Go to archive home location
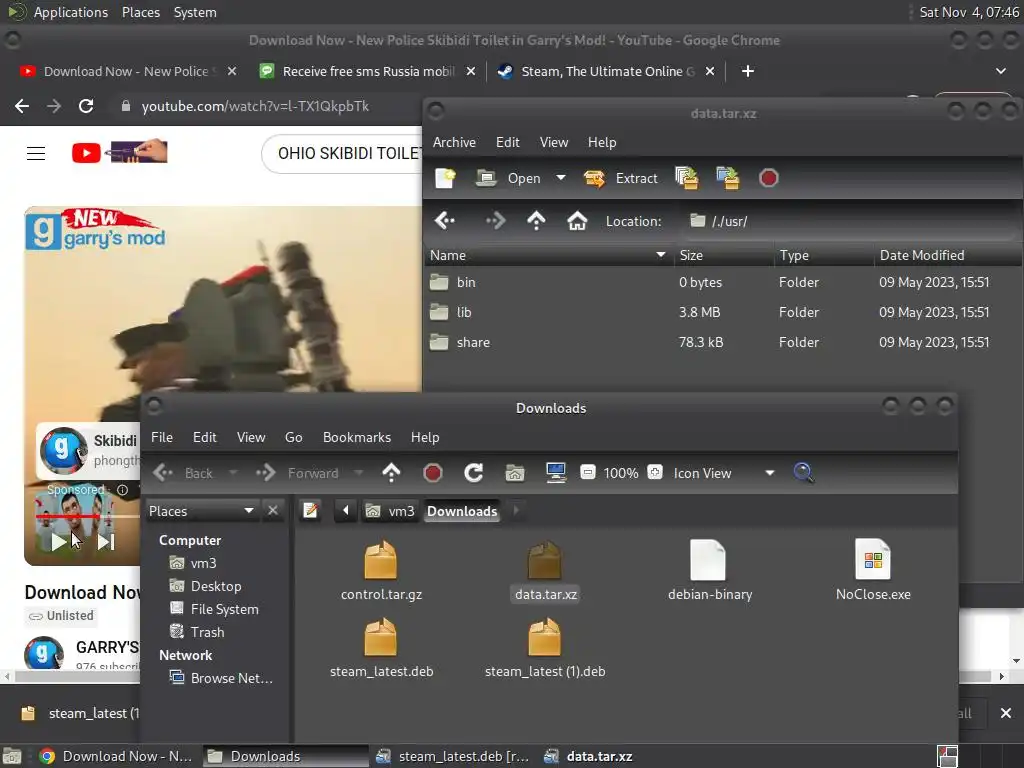 pos(577,221)
